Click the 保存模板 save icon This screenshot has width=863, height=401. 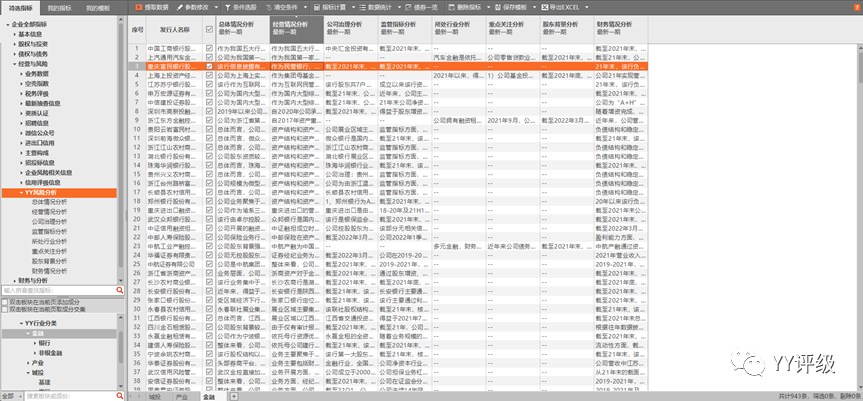click(498, 8)
